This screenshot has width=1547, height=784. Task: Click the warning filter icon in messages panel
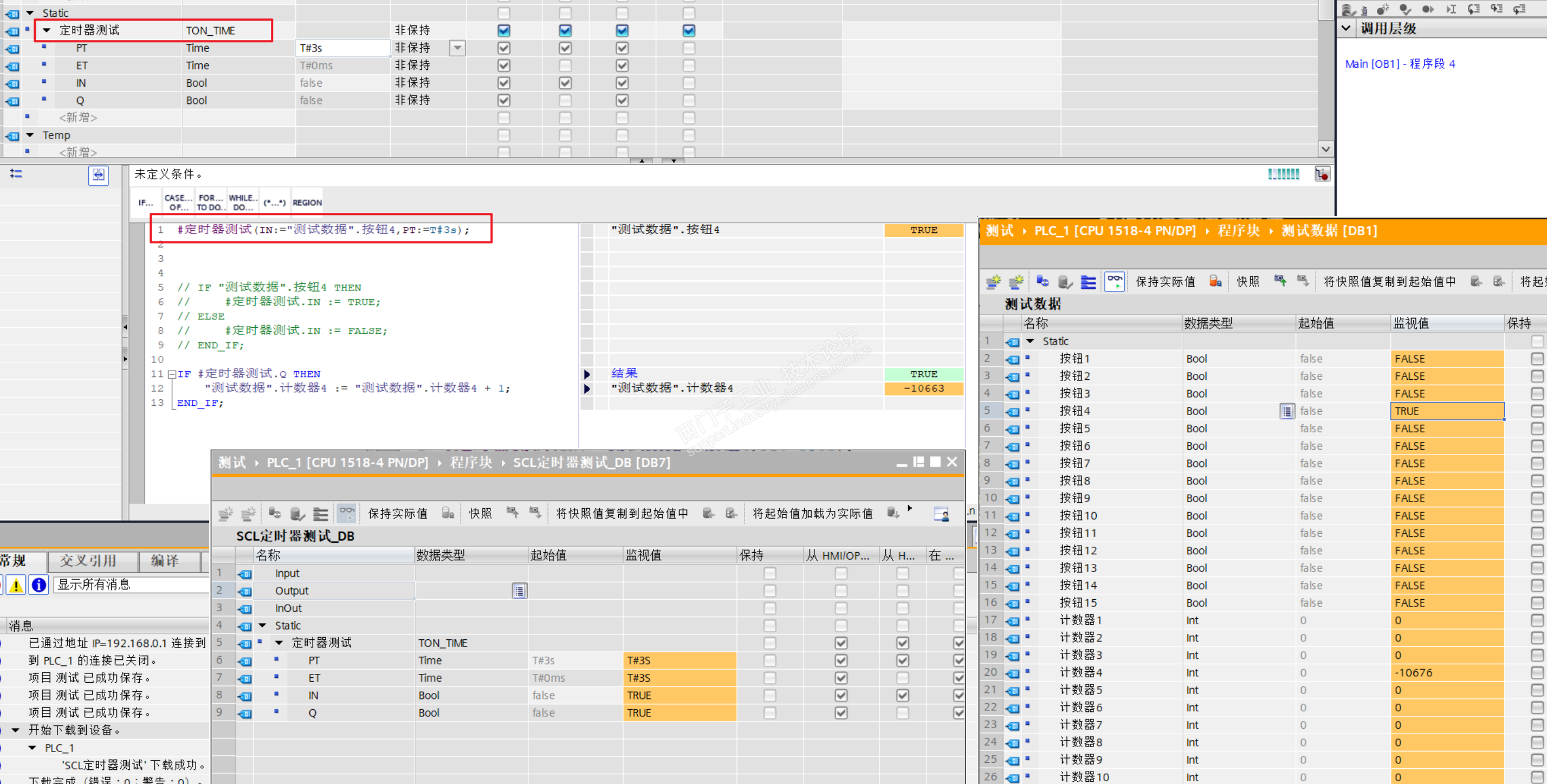click(16, 585)
